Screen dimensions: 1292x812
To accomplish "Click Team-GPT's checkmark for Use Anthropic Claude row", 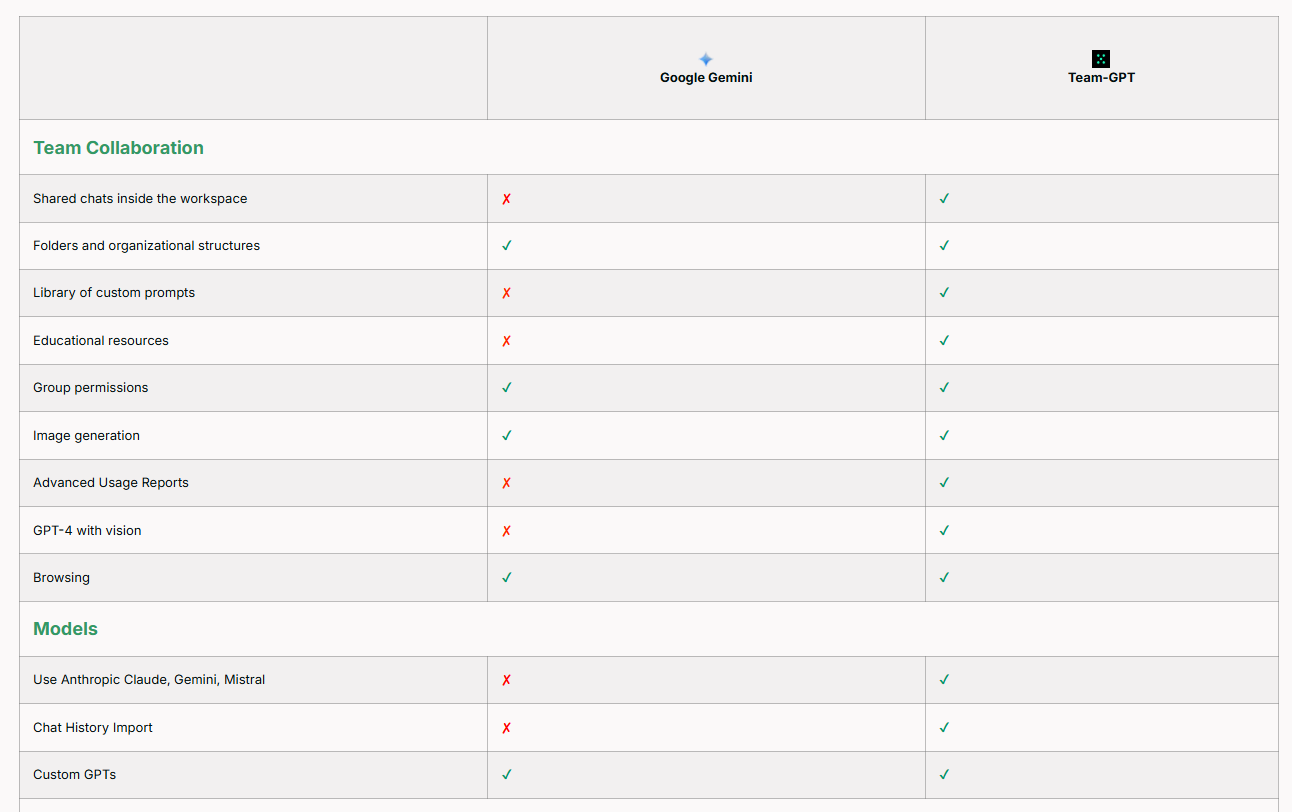I will pyautogui.click(x=944, y=679).
